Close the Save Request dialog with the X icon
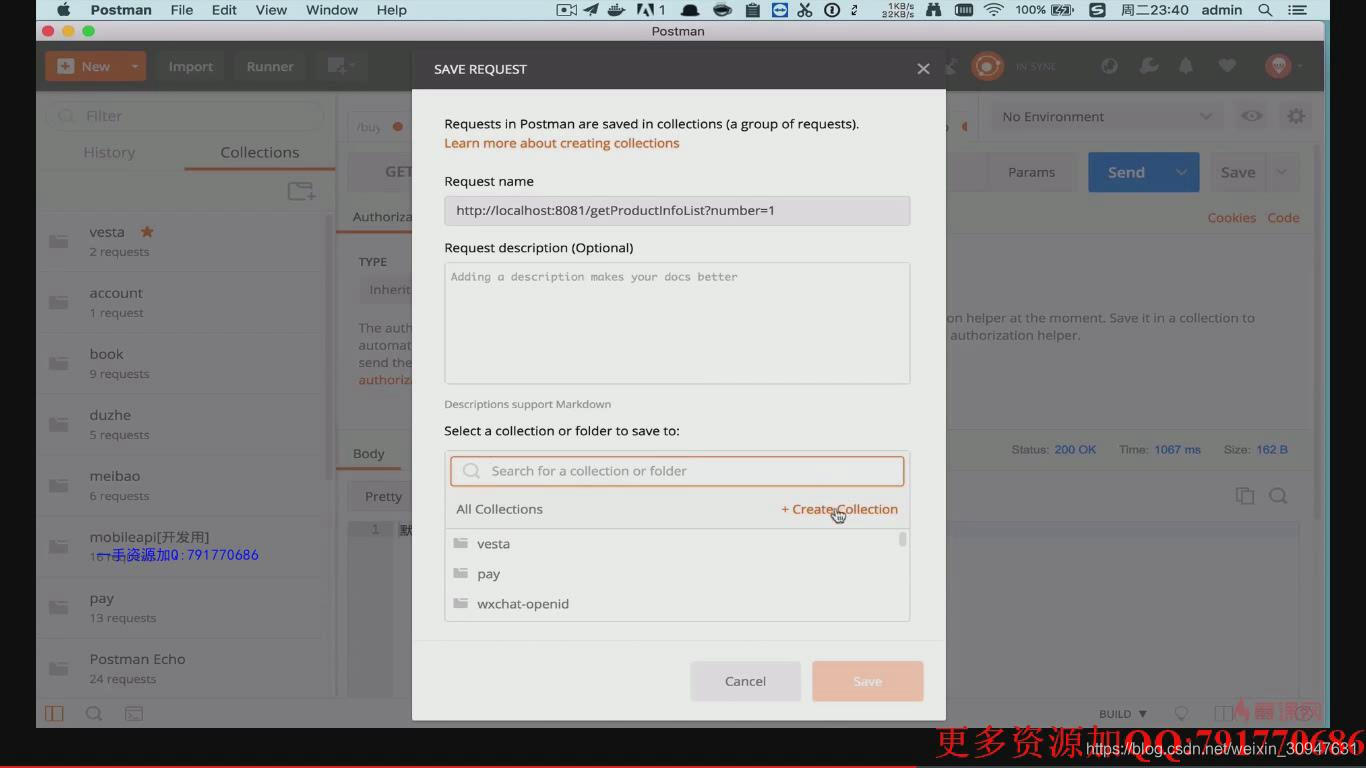 pos(923,69)
